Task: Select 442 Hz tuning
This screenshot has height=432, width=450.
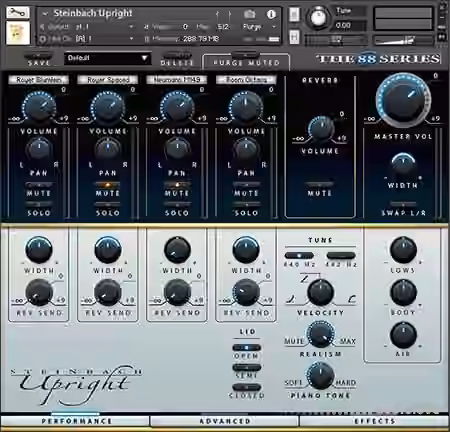Action: tap(341, 256)
